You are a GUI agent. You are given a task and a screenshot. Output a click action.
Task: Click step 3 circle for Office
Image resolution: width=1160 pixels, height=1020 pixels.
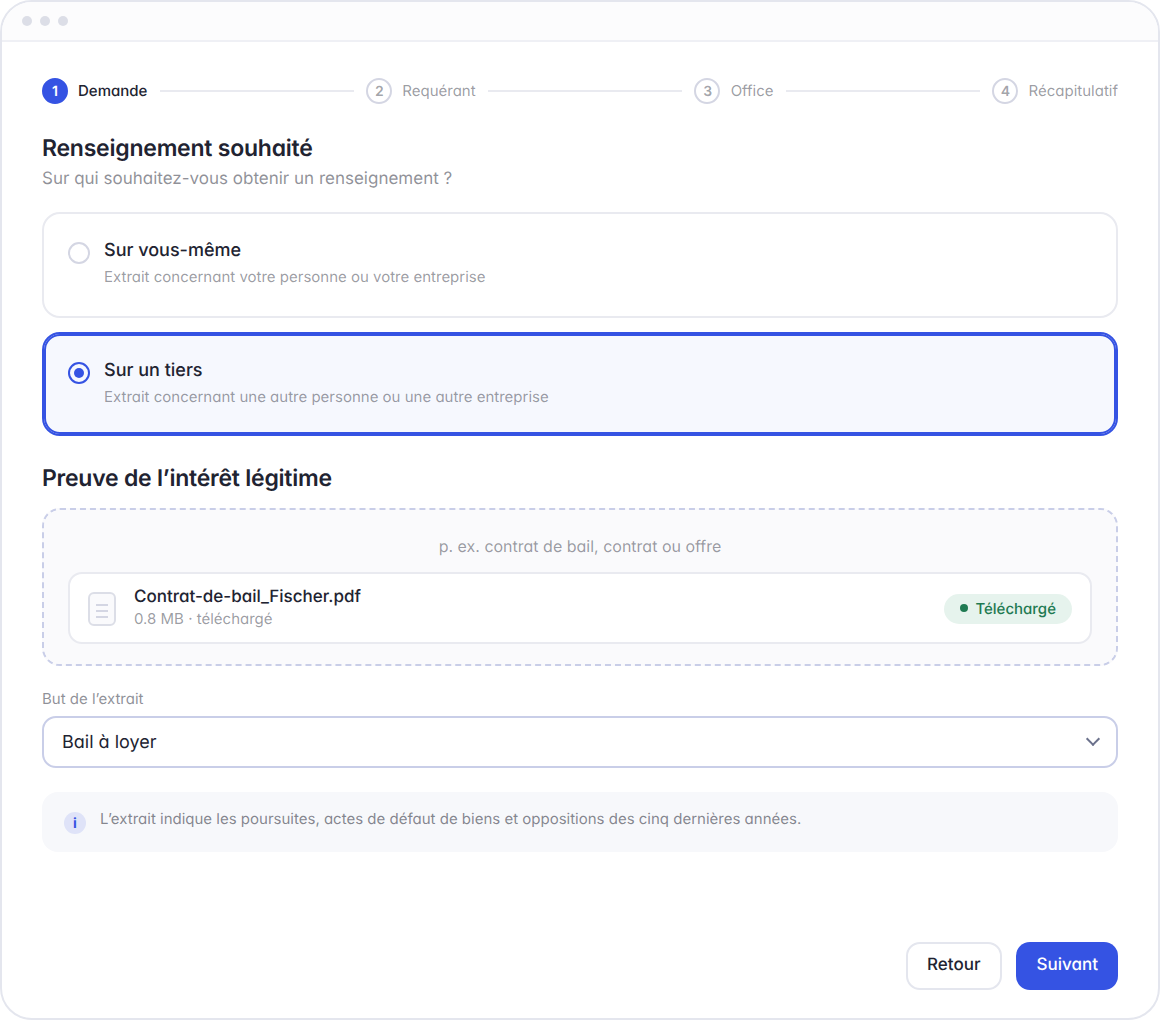pos(707,91)
